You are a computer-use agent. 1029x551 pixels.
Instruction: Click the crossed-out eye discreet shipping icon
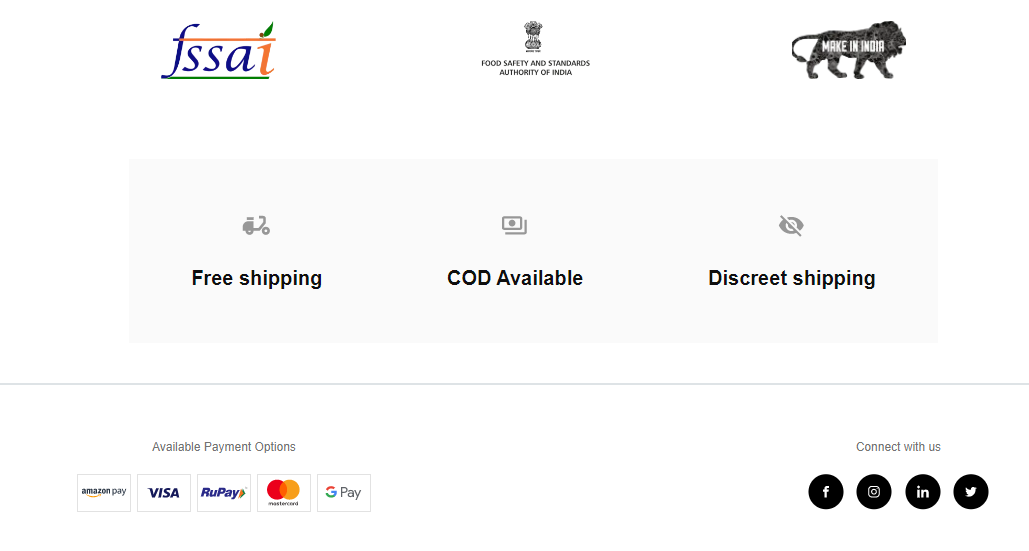[x=791, y=225]
